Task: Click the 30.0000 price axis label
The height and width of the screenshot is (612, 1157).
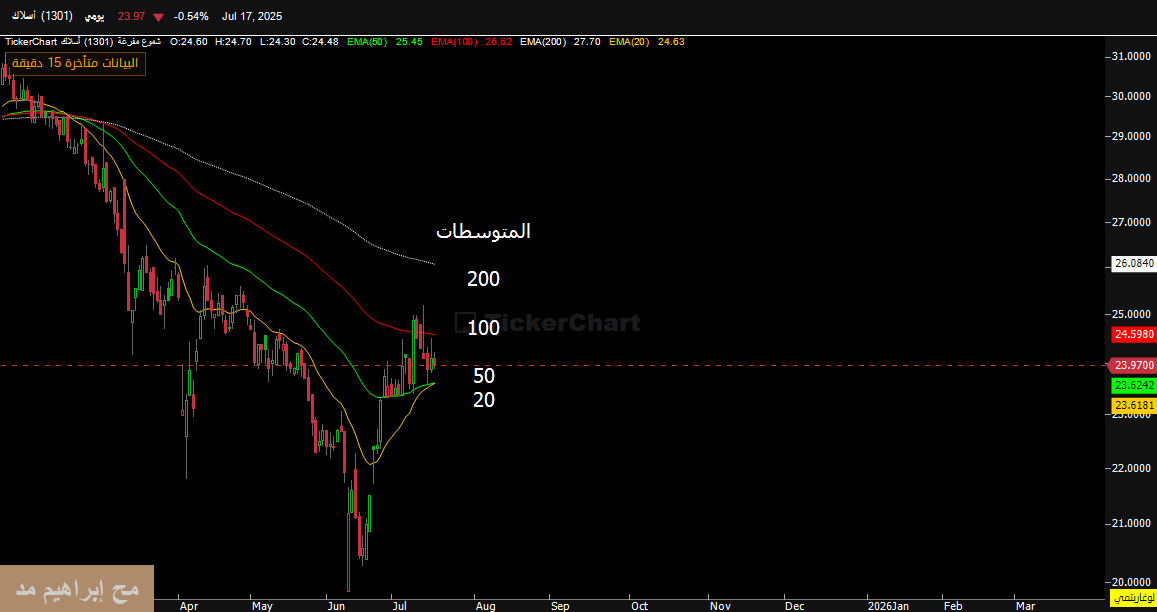Action: (x=1132, y=96)
